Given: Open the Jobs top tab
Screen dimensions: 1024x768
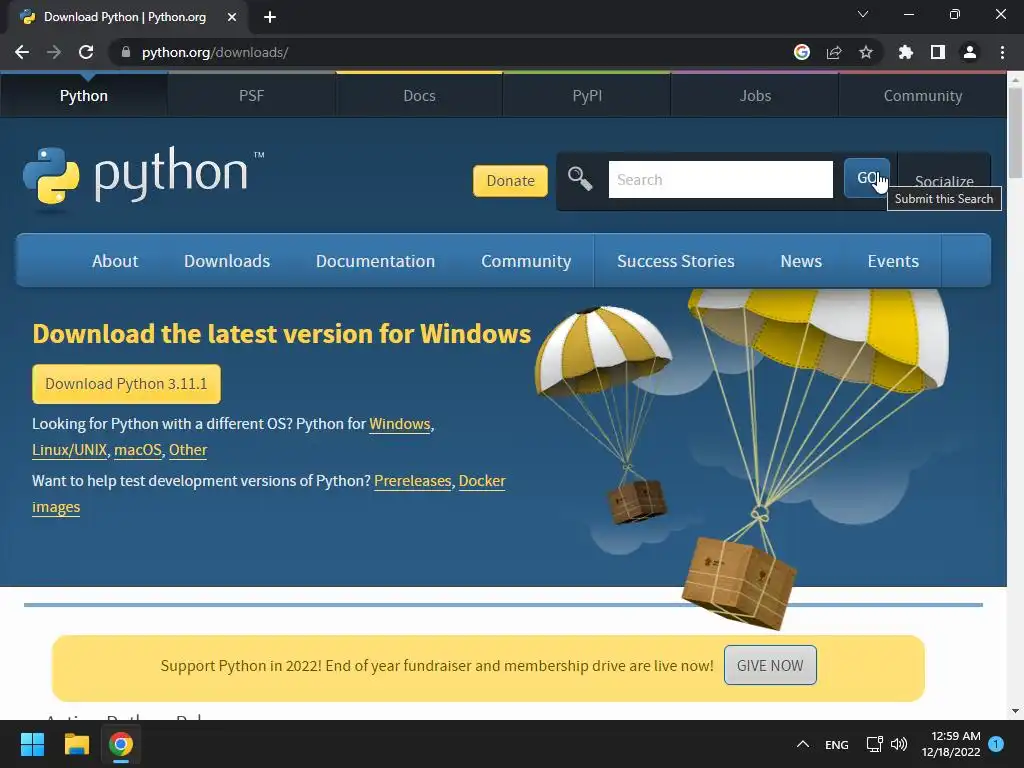Looking at the screenshot, I should coord(755,95).
